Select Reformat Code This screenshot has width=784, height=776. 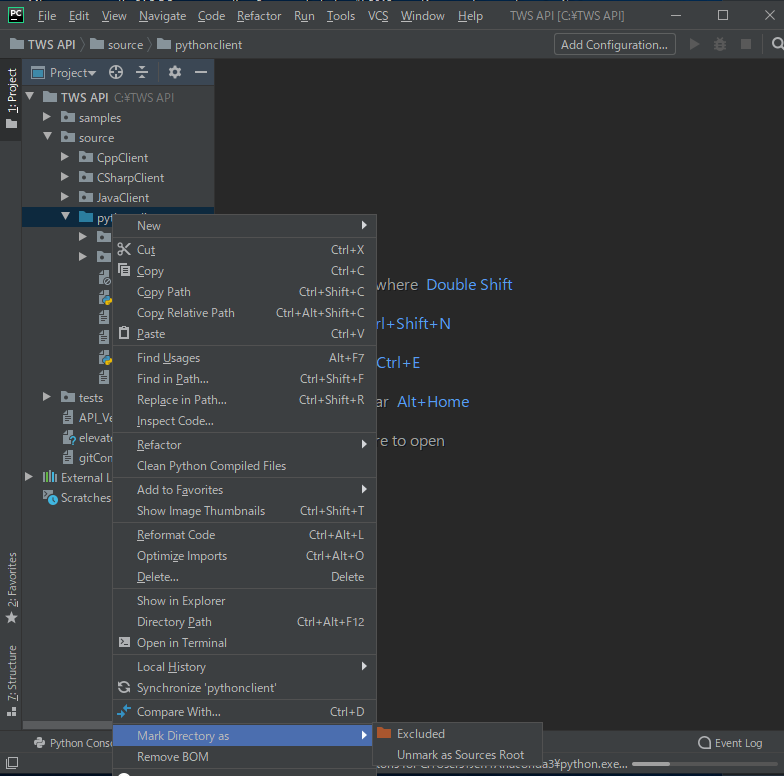244,534
